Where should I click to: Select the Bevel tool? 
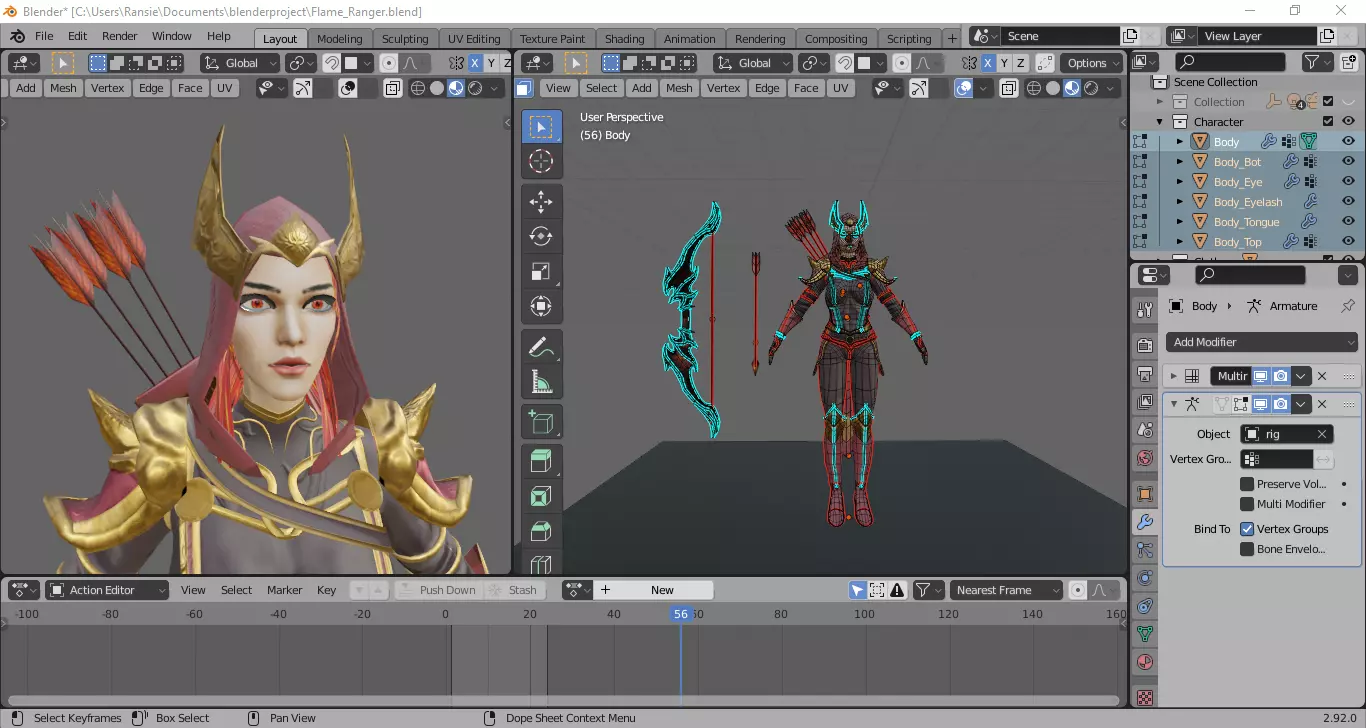(541, 531)
